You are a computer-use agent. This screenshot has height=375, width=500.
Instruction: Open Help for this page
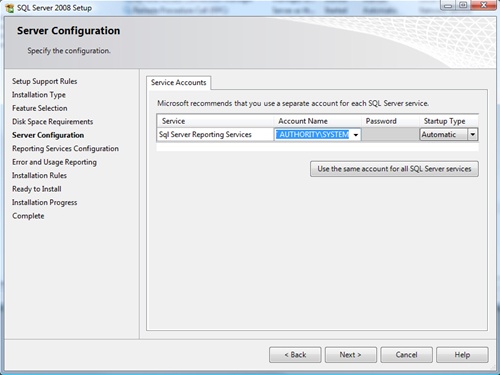[462, 355]
